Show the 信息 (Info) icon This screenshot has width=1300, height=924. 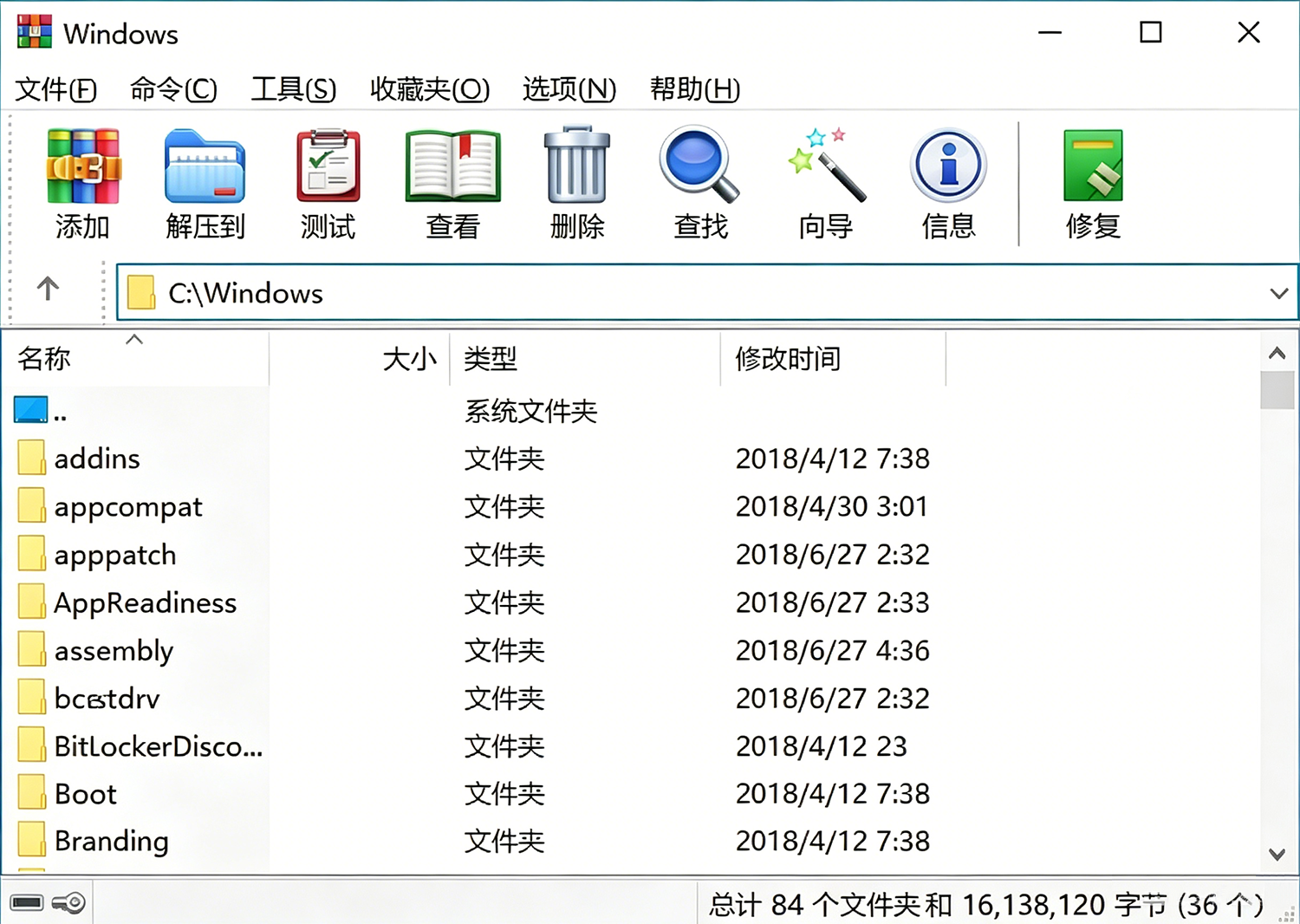click(x=949, y=166)
